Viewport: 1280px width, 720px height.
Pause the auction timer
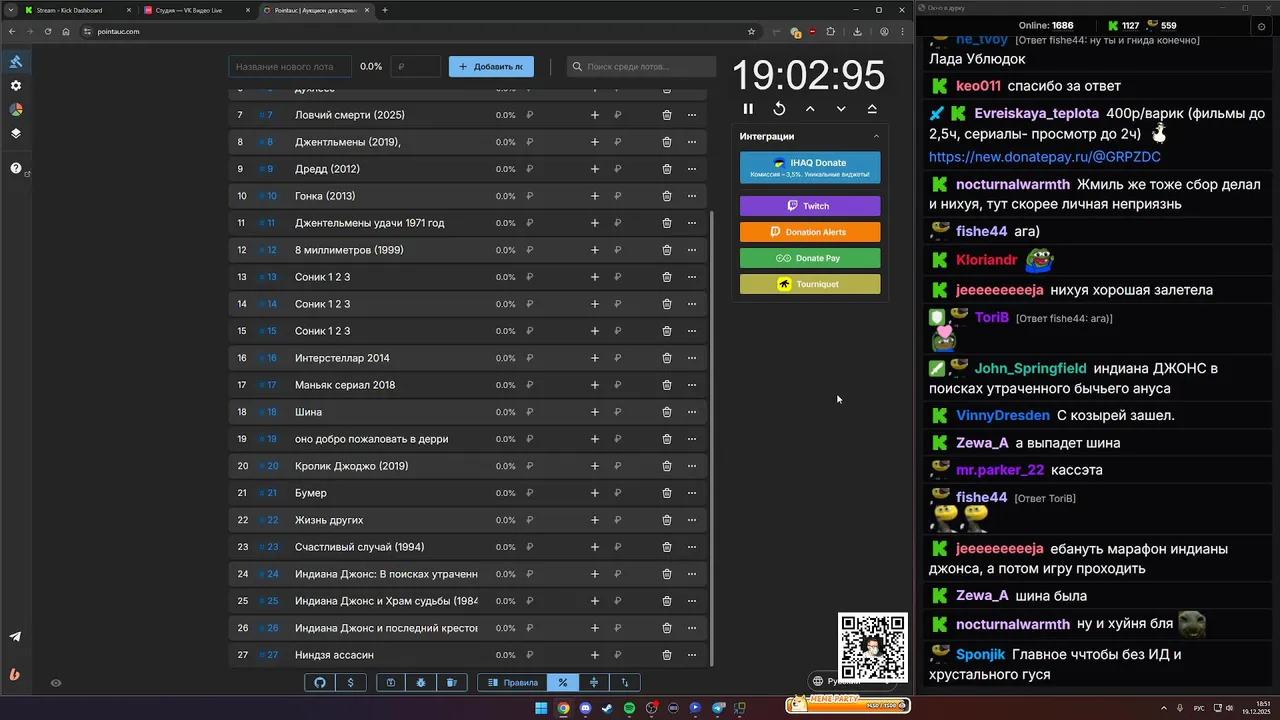pyautogui.click(x=748, y=109)
